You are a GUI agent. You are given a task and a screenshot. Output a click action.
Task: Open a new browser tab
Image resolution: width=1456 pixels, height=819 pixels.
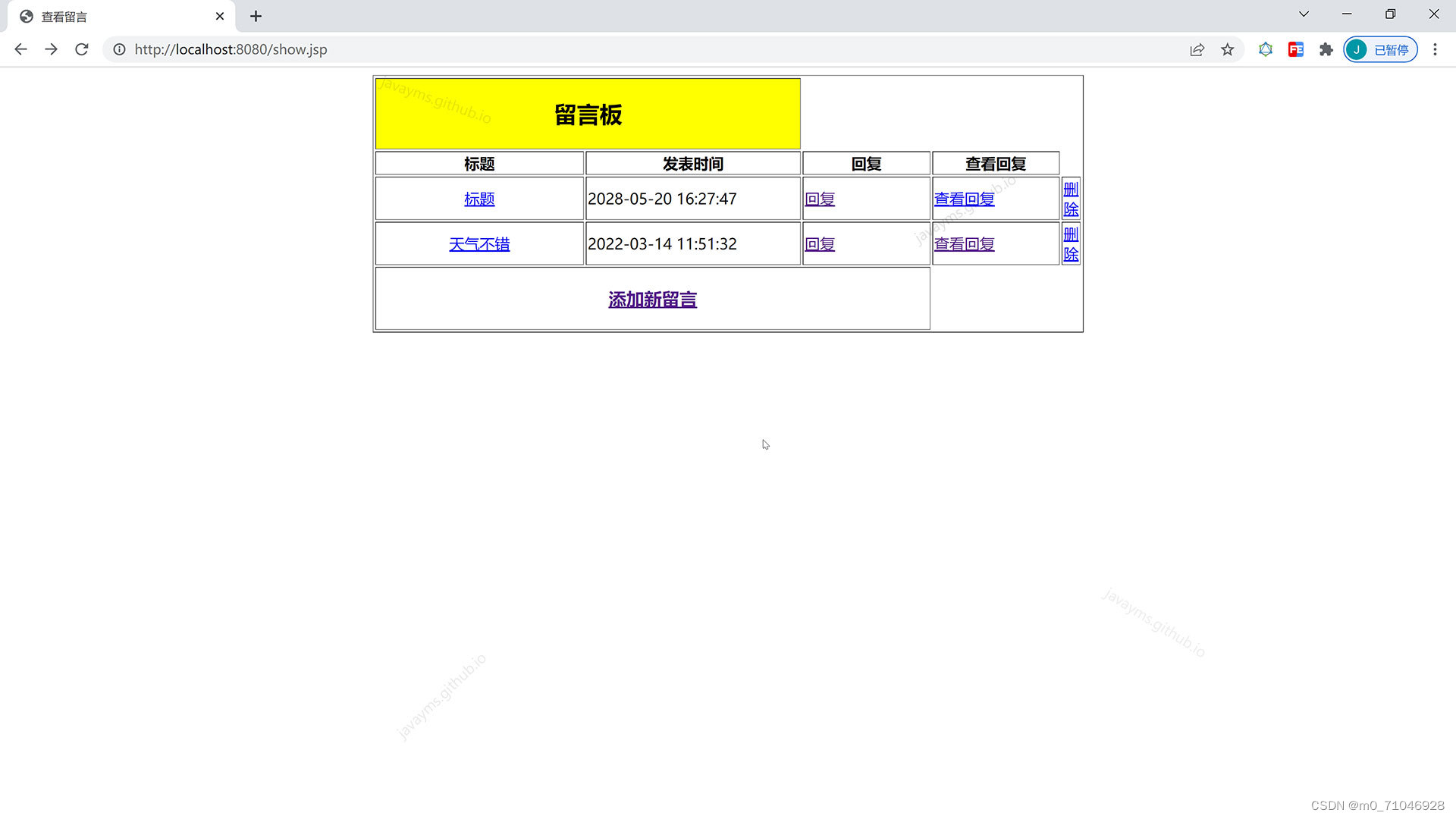256,16
